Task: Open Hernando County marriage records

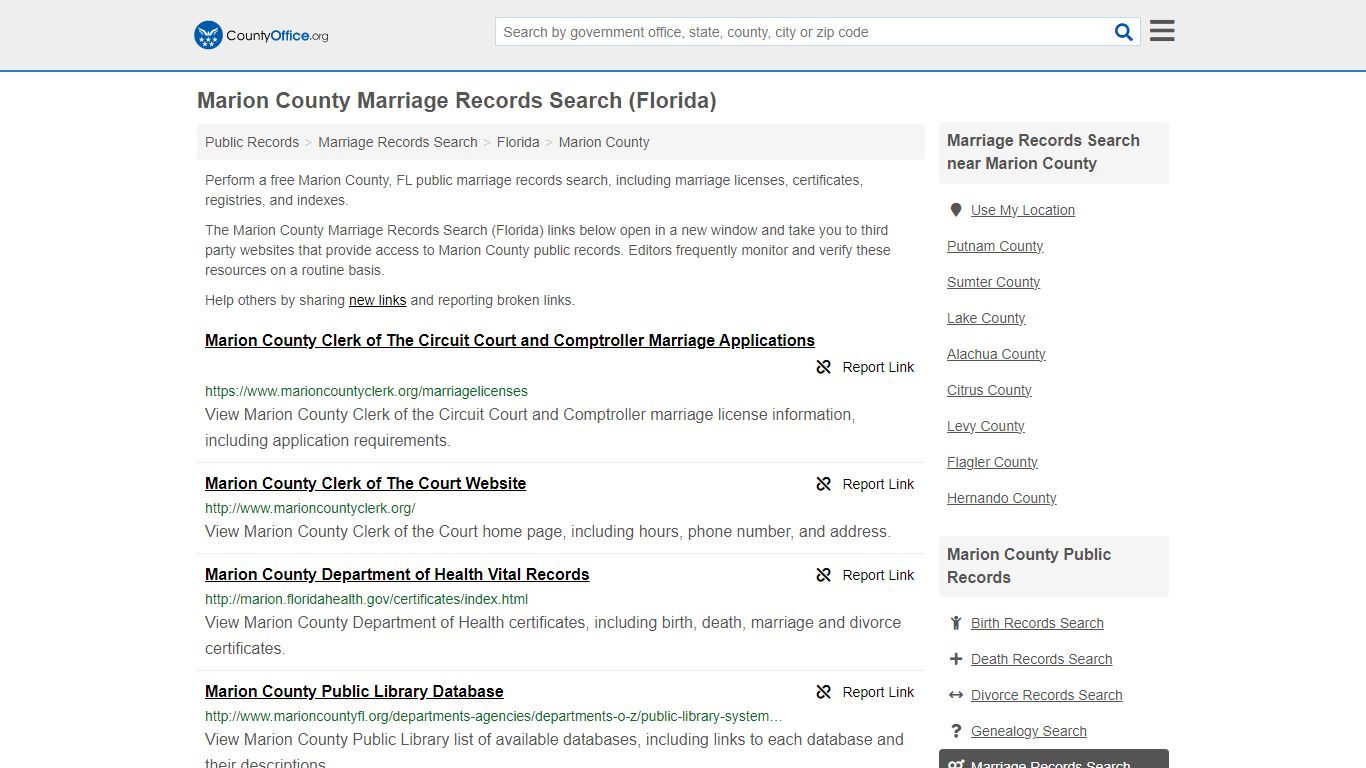Action: [x=1001, y=498]
